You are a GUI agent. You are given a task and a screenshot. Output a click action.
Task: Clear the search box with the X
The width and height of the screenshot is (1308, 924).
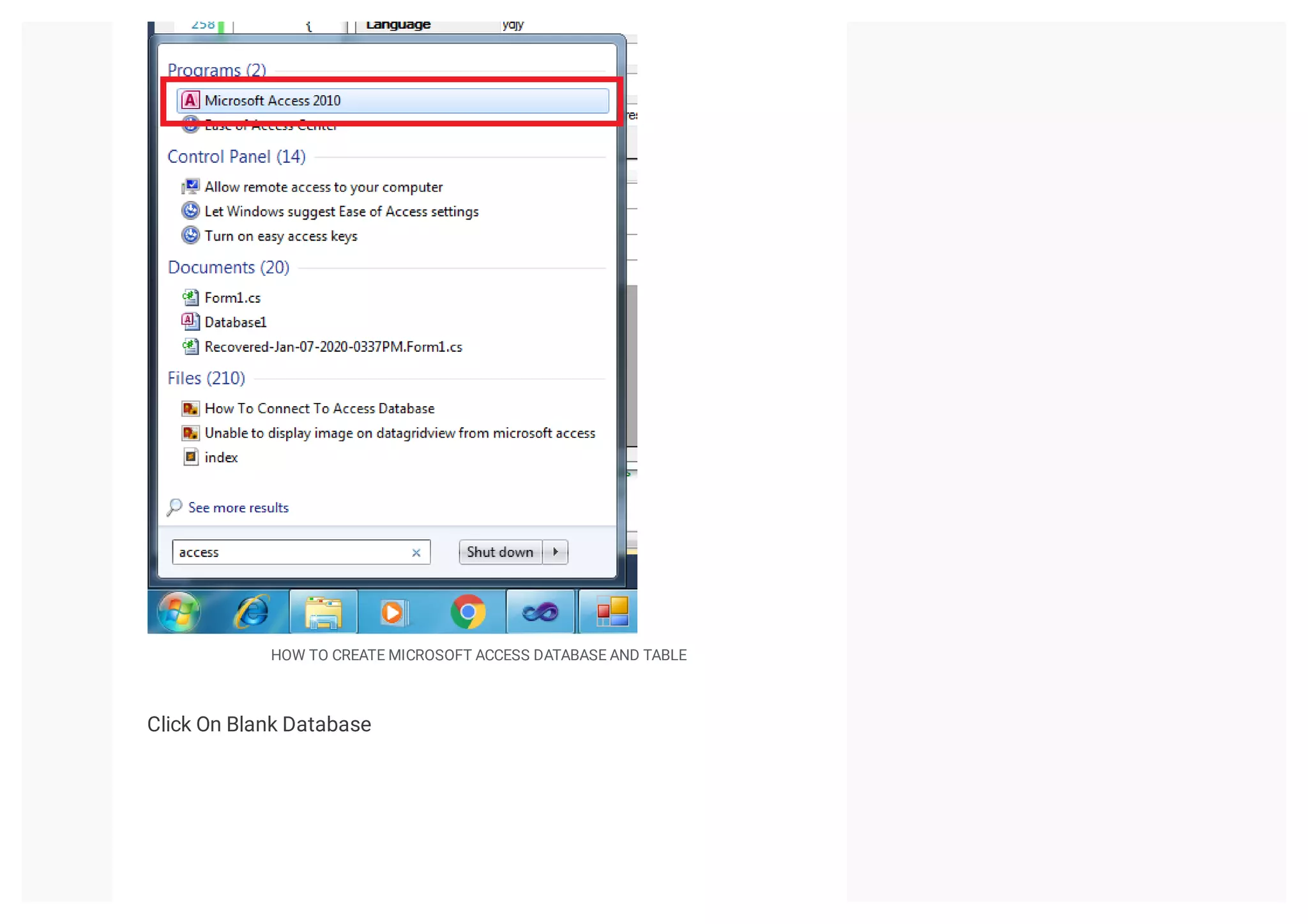[416, 553]
